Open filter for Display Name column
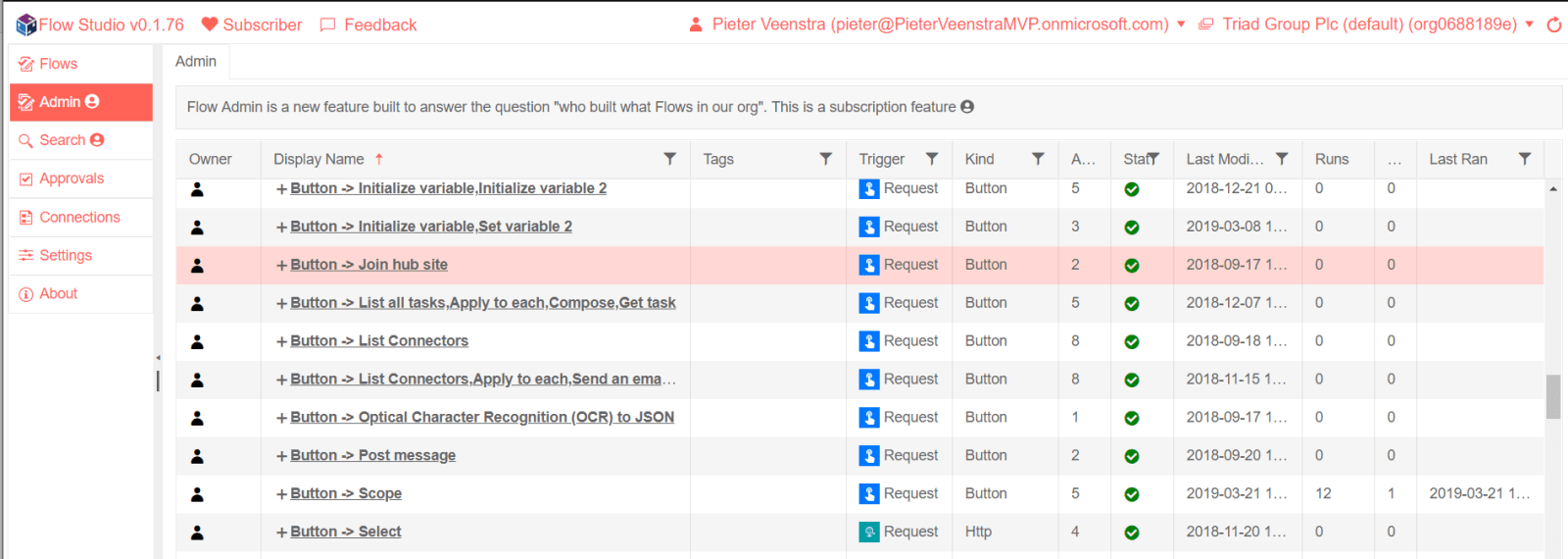The width and height of the screenshot is (1568, 559). tap(670, 158)
